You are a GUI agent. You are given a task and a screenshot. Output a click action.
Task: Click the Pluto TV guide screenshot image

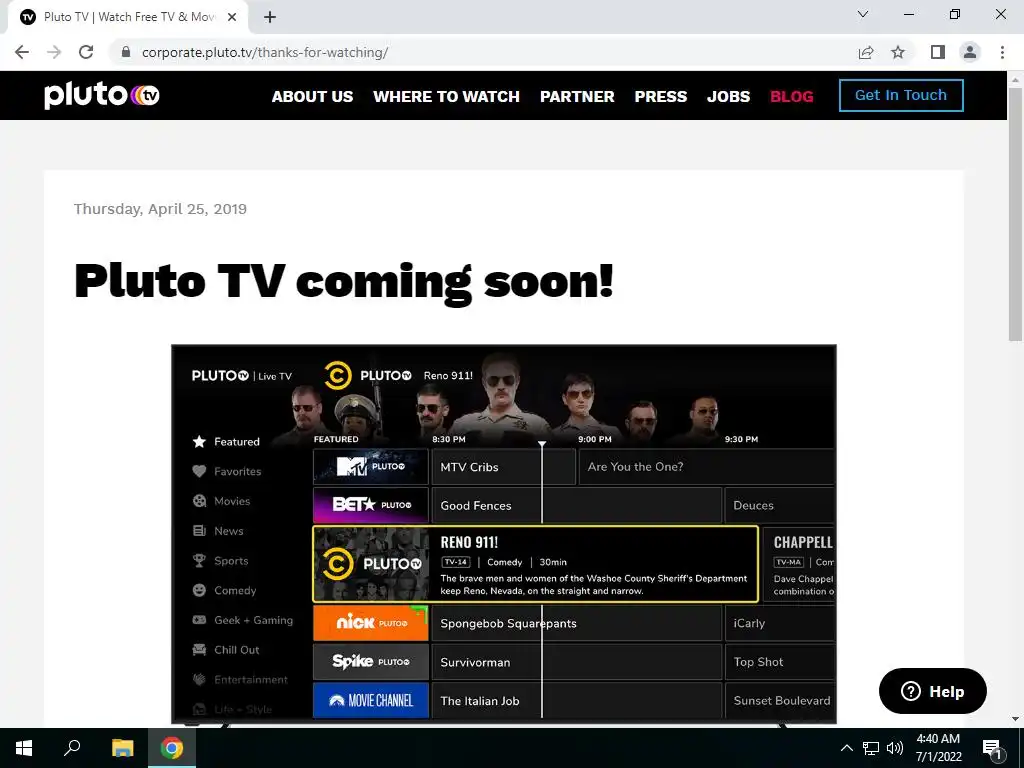point(504,534)
